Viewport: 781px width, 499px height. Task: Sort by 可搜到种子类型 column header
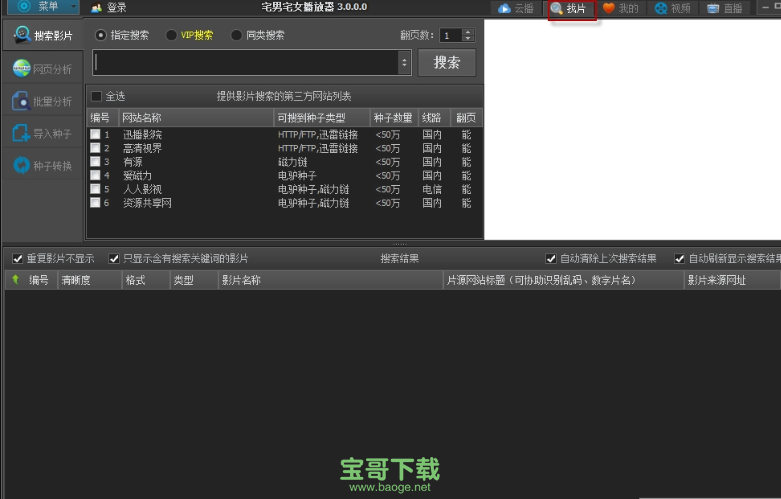point(322,118)
